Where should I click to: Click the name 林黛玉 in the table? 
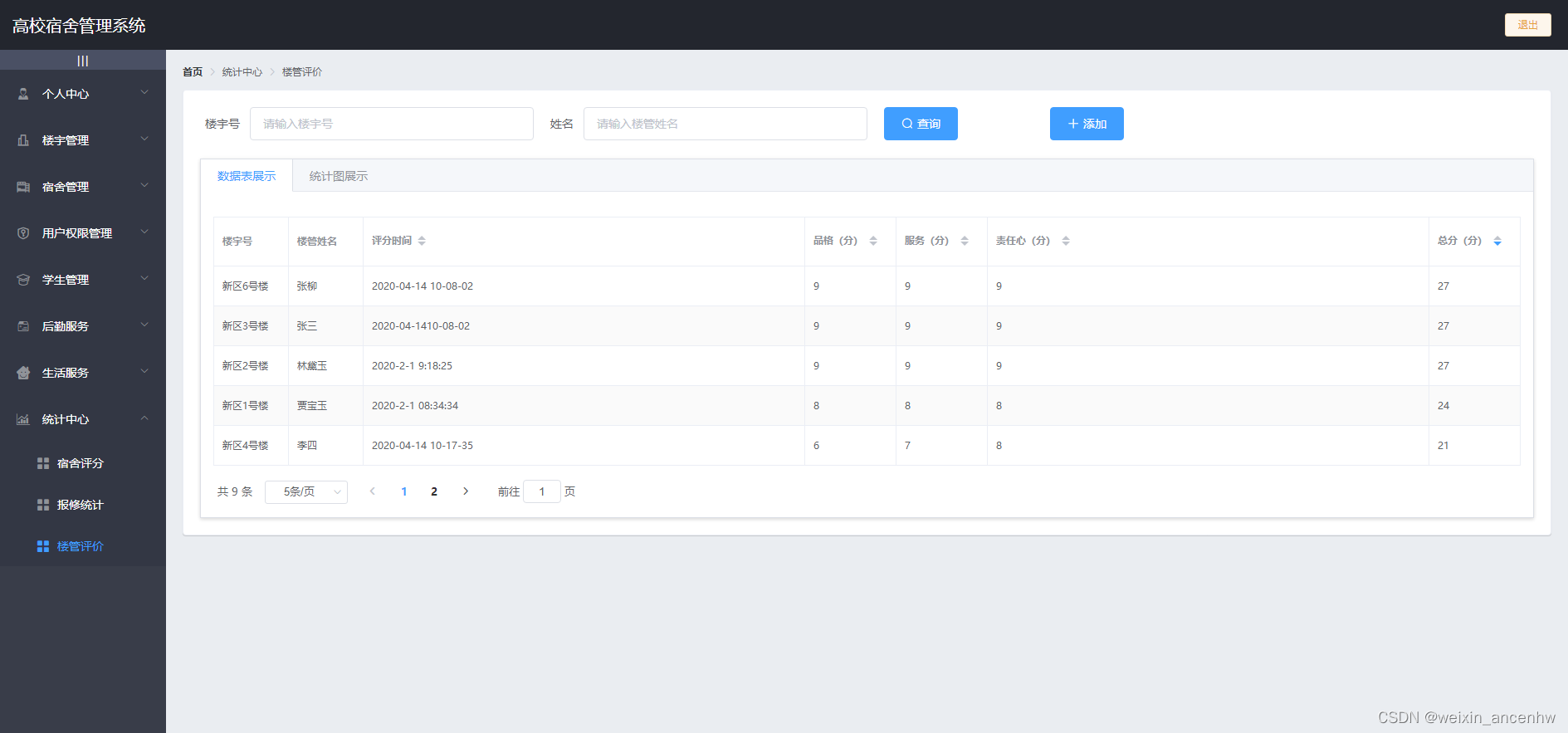coord(312,366)
